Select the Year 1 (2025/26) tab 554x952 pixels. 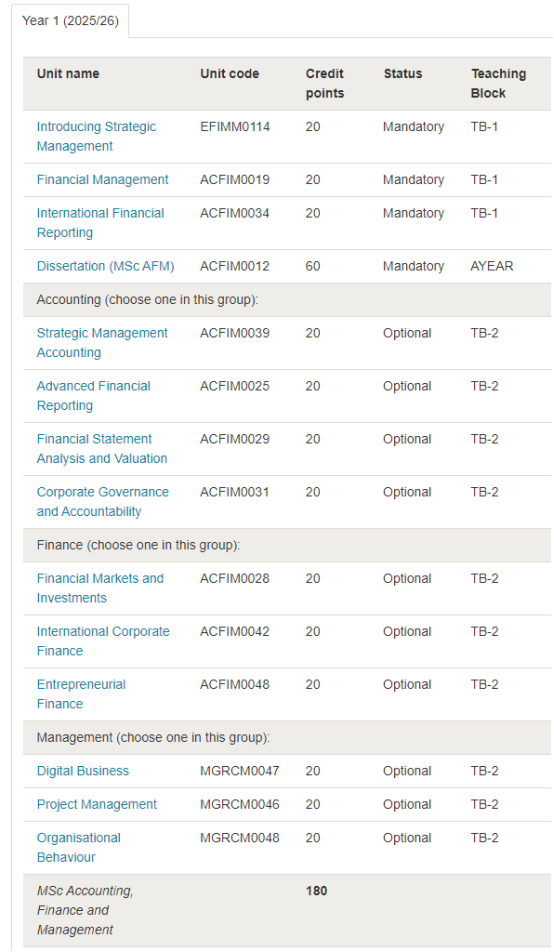click(70, 21)
